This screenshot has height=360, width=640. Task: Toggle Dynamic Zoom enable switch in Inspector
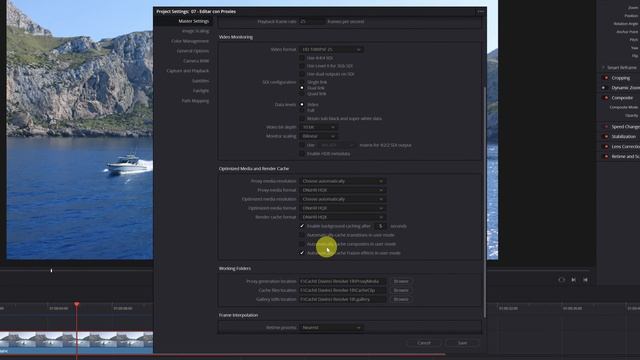click(x=606, y=88)
